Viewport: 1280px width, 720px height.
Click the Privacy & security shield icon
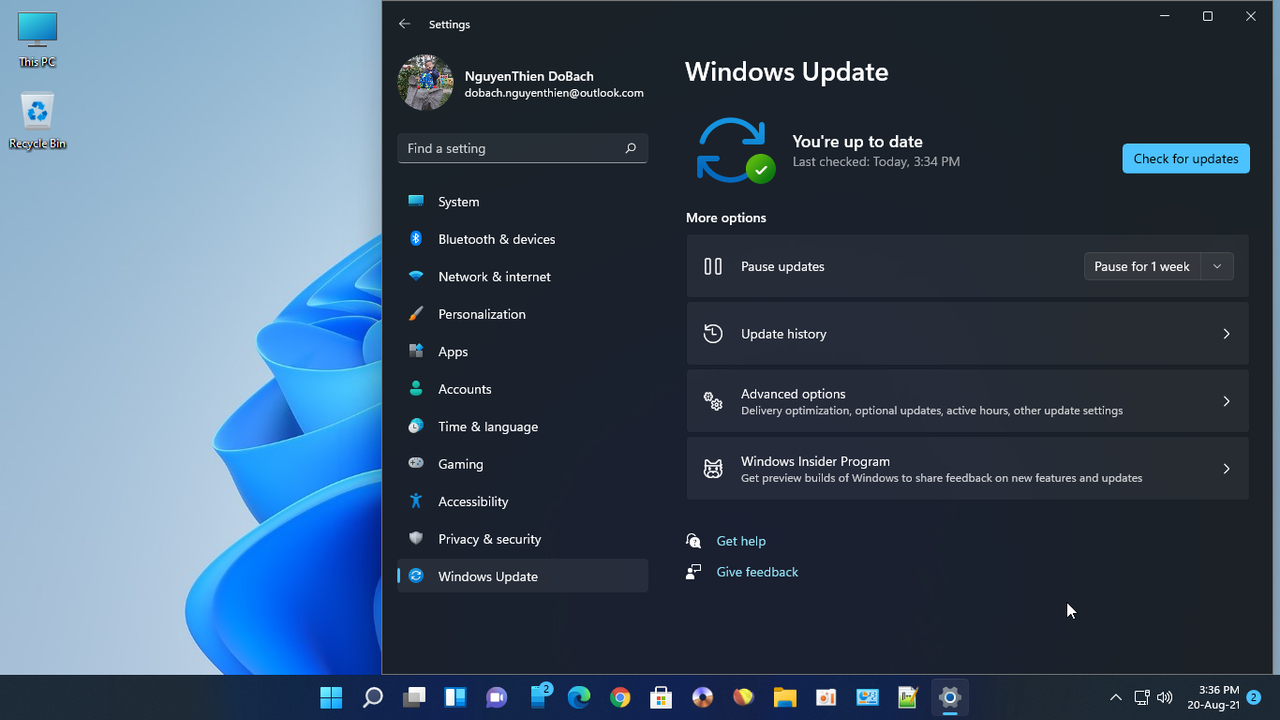[x=416, y=539]
